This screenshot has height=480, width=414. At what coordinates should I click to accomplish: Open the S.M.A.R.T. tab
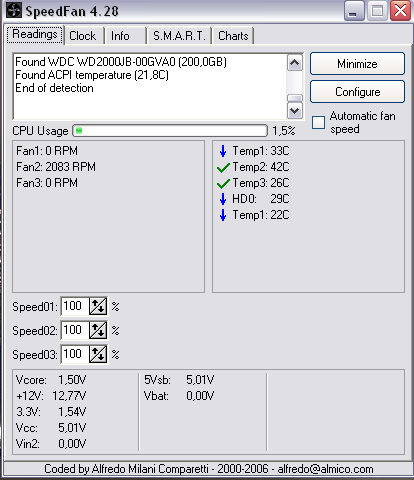pos(179,36)
